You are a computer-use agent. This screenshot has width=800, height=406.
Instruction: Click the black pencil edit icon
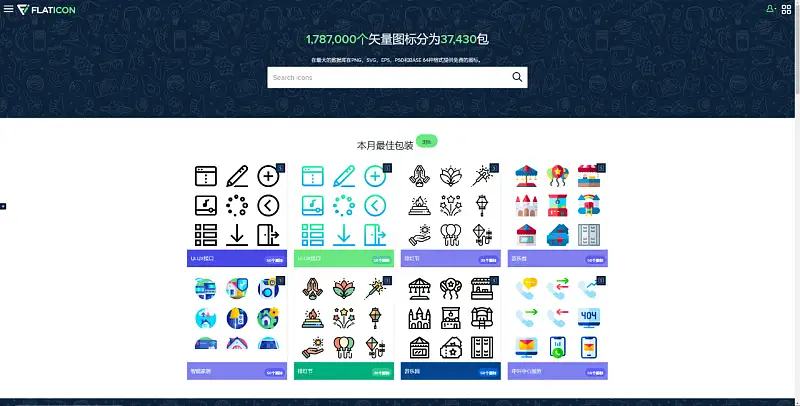coord(237,176)
